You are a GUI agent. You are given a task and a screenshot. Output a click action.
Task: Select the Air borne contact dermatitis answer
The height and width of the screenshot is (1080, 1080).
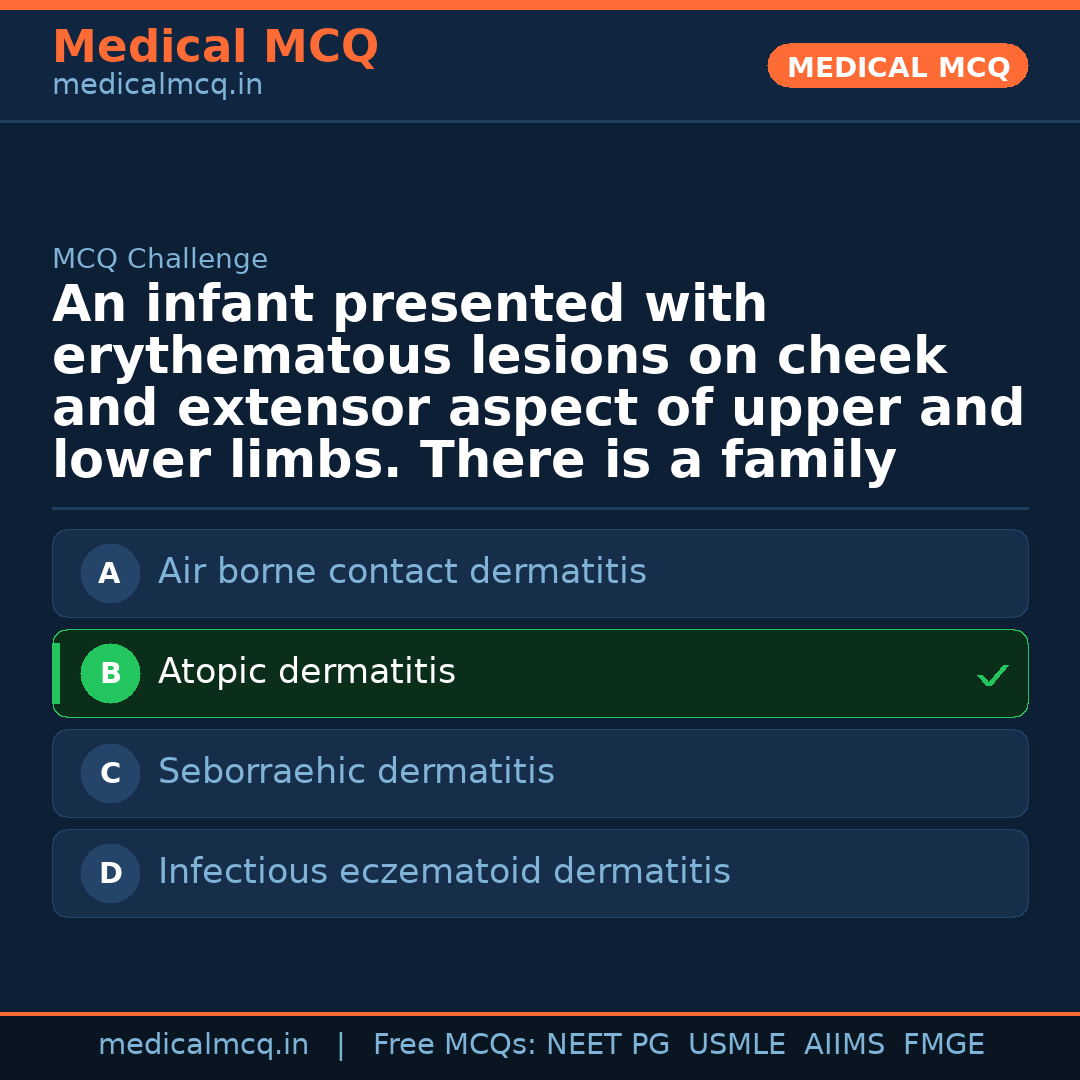(402, 572)
